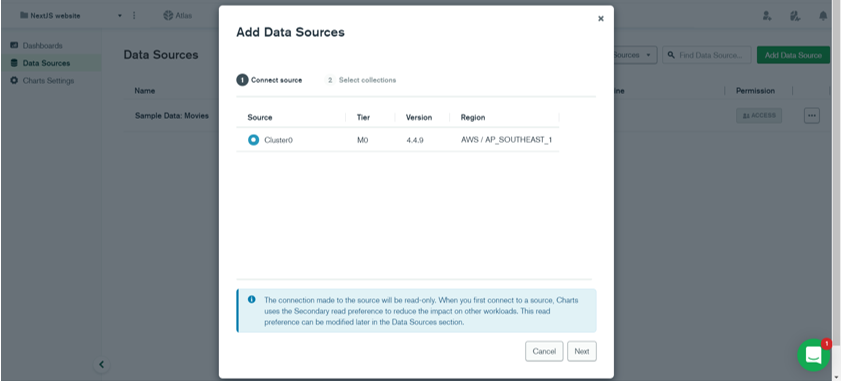The image size is (845, 382).
Task: Collapse the sidebar with the chevron
Action: [x=101, y=365]
